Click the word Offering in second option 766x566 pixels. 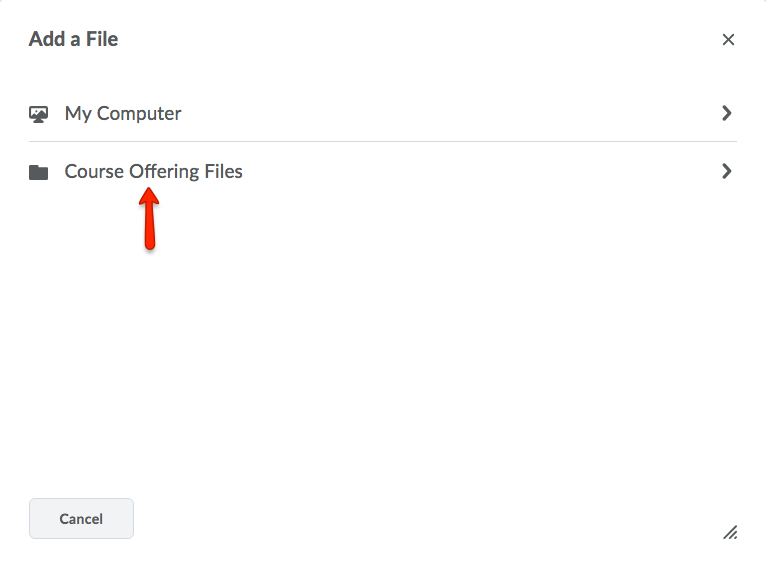tap(164, 172)
